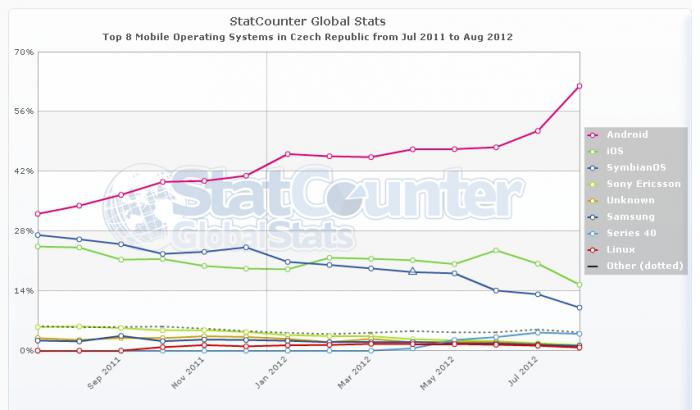
Task: Click the 28% y-axis label
Action: [x=22, y=231]
